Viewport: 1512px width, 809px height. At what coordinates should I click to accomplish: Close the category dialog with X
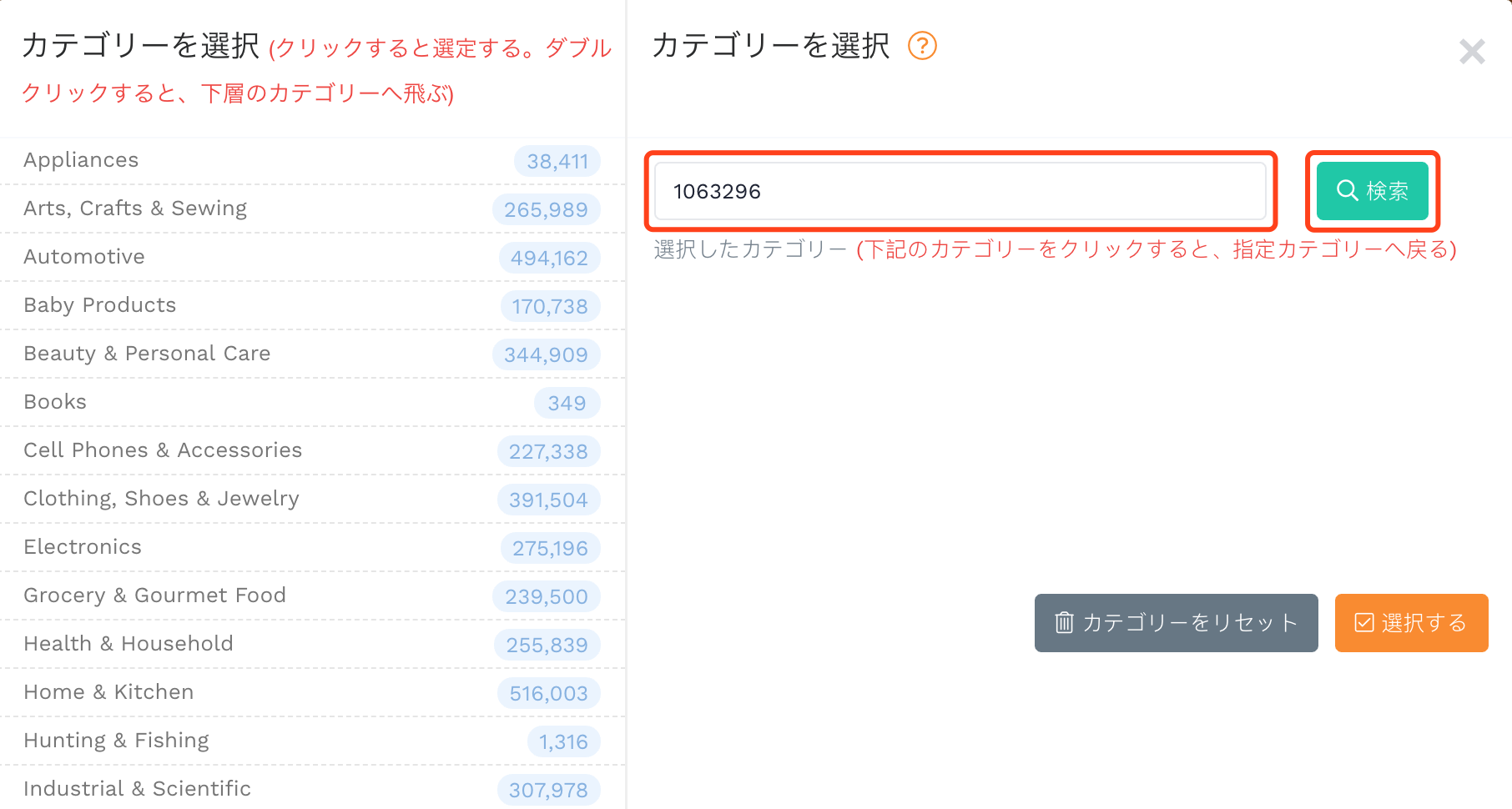pyautogui.click(x=1472, y=52)
